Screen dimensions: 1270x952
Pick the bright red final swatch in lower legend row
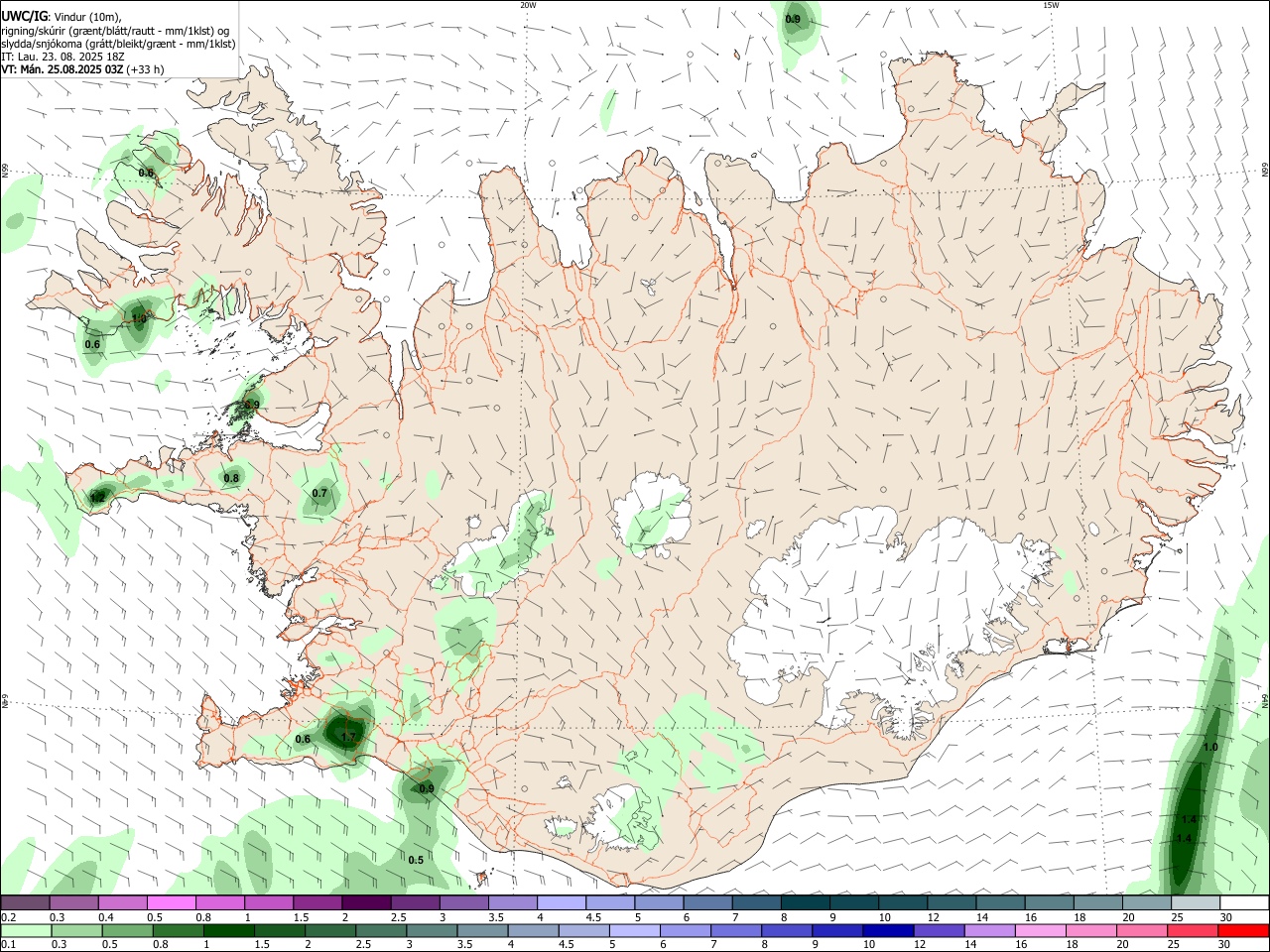1244,930
